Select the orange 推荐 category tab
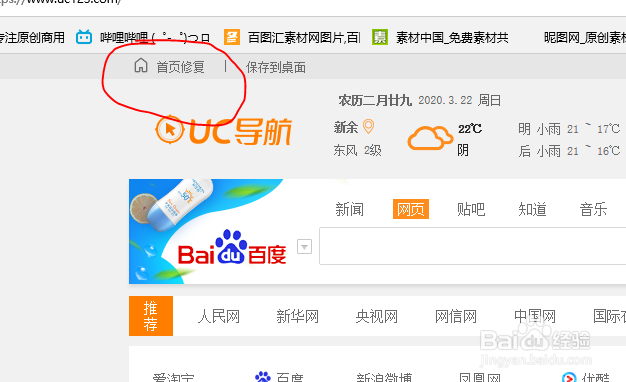This screenshot has height=382, width=626. point(151,316)
